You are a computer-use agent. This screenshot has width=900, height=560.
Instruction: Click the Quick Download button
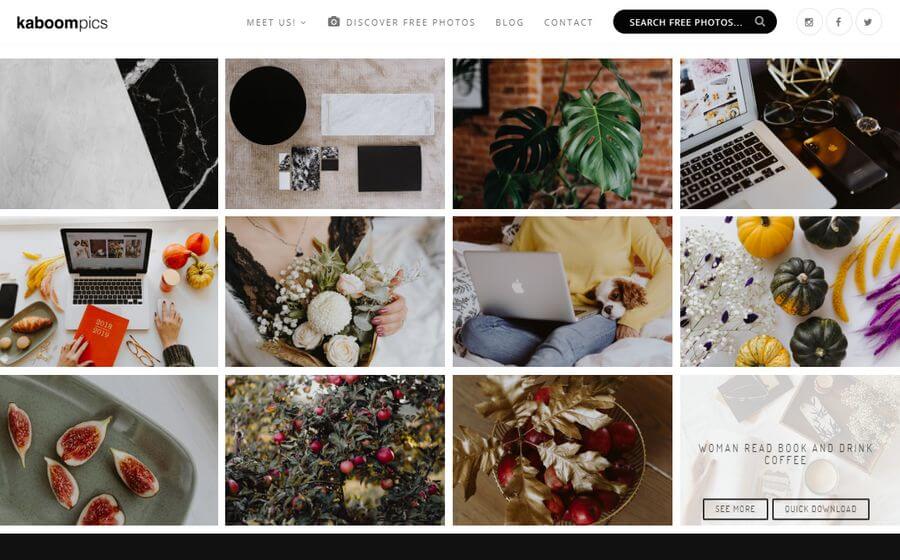[820, 509]
